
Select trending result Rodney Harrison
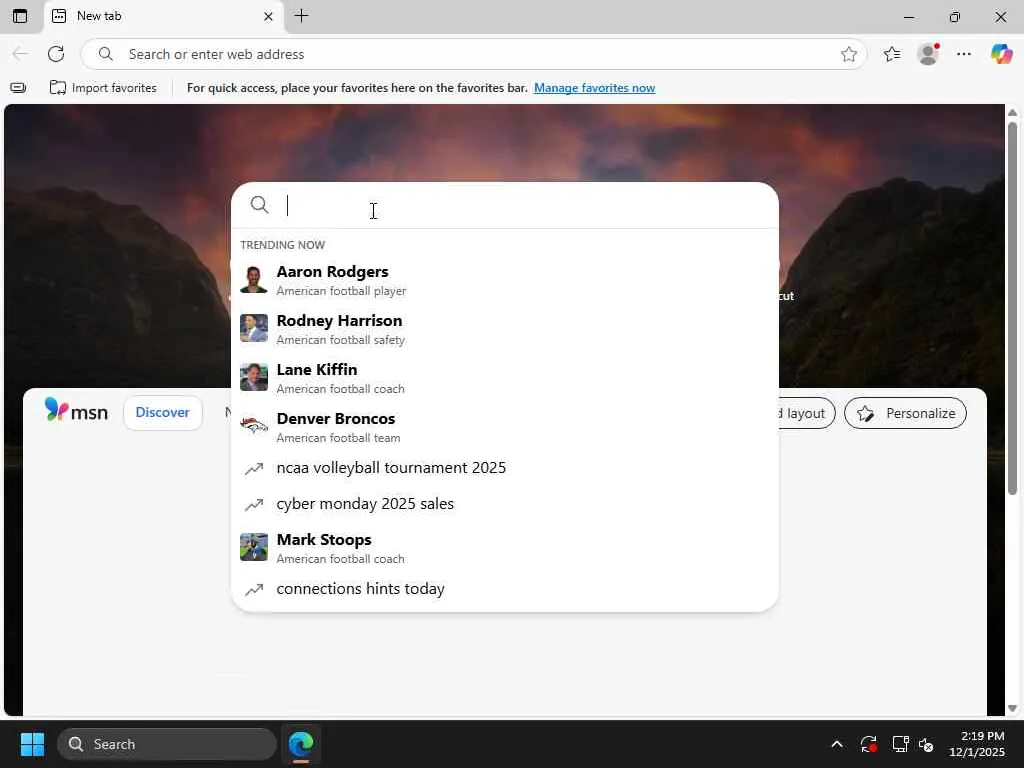(x=505, y=329)
